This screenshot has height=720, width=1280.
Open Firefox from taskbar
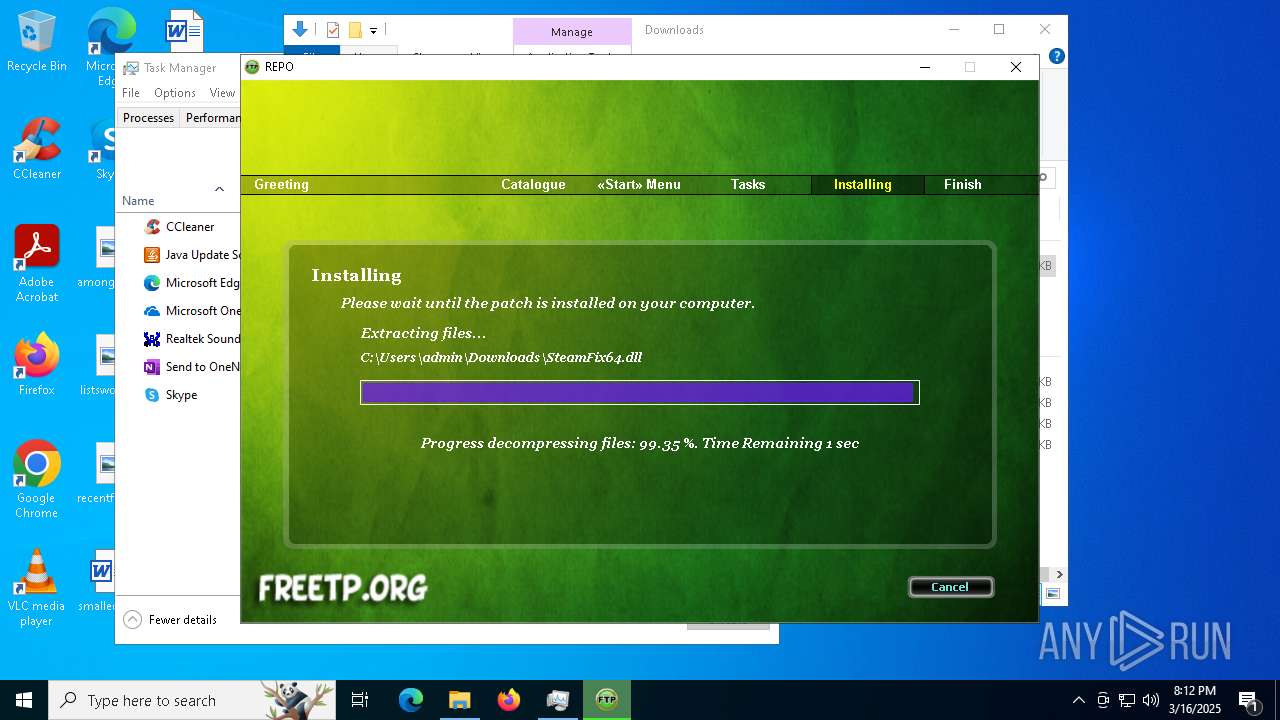tap(509, 700)
